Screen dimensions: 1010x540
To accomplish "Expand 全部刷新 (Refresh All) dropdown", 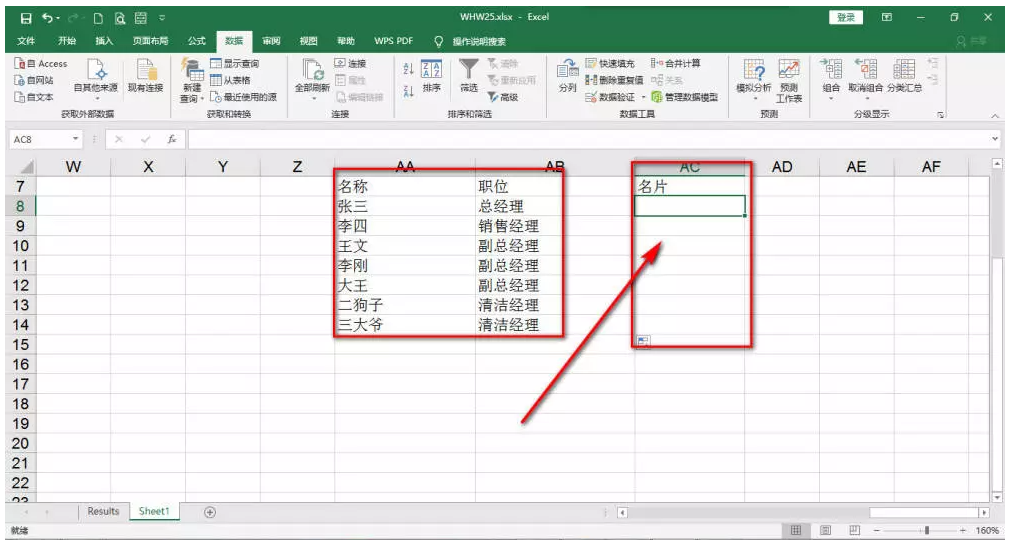I will [312, 99].
